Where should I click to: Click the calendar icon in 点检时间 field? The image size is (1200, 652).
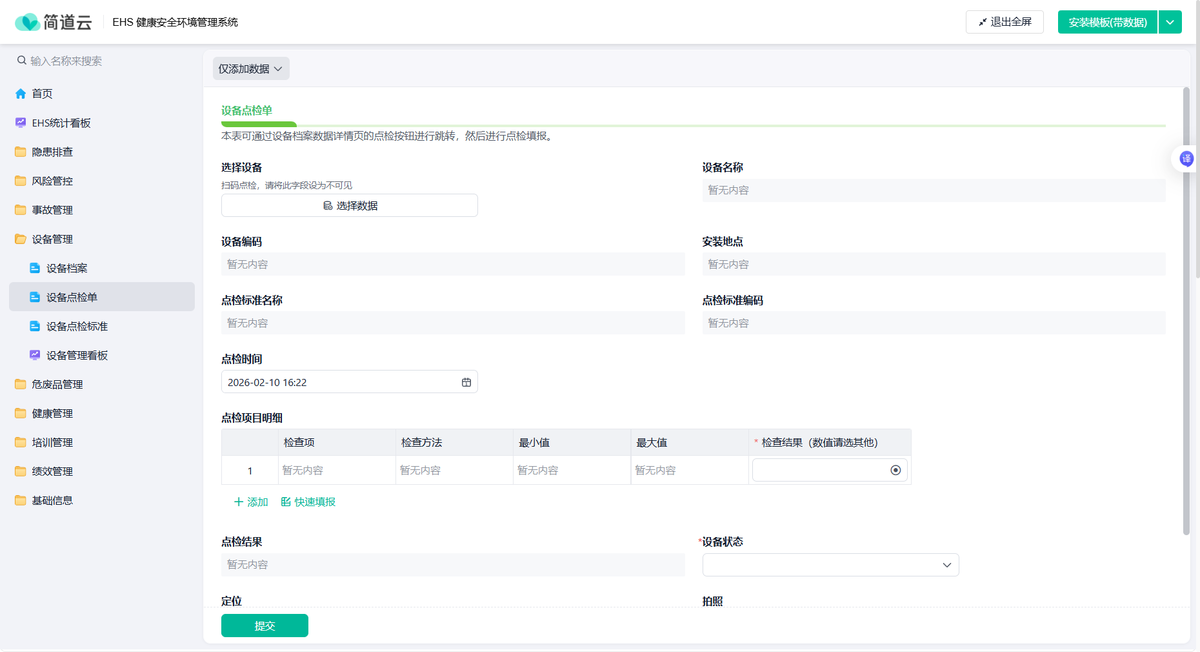[466, 382]
